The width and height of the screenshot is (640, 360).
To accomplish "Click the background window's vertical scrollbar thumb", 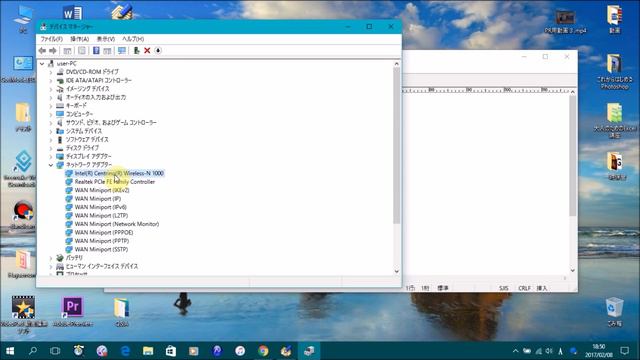I will [573, 156].
